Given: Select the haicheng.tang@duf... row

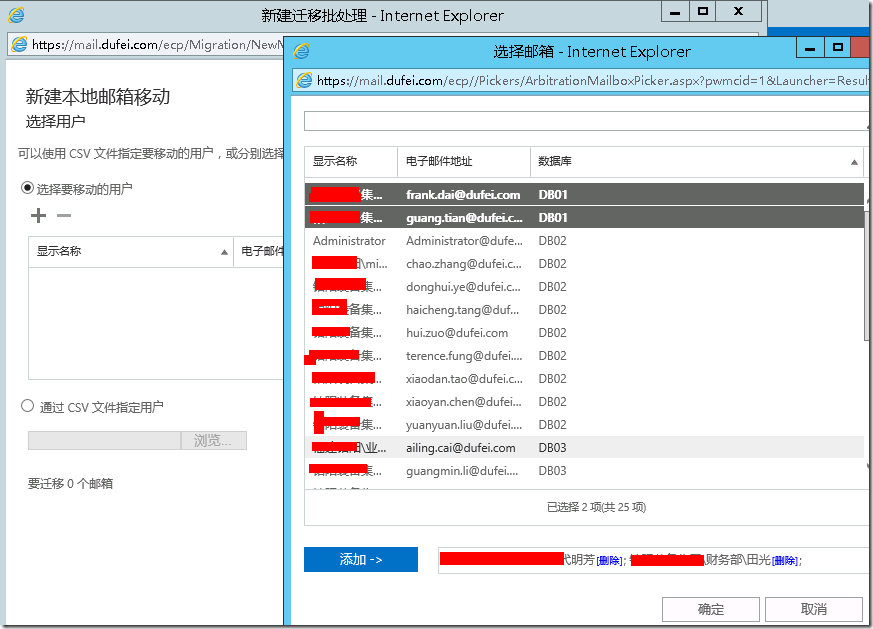Looking at the screenshot, I should (x=584, y=310).
